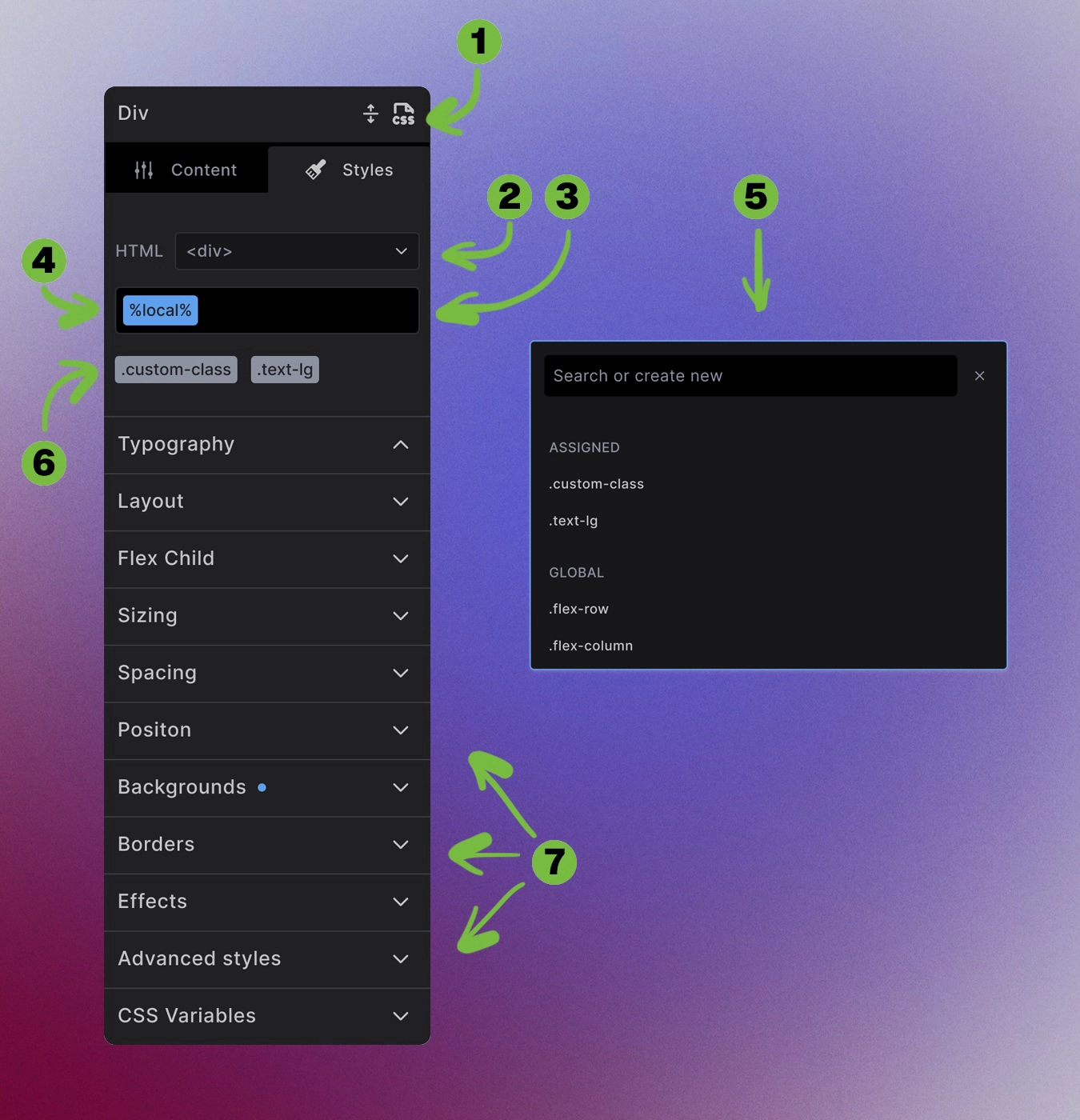This screenshot has width=1080, height=1120.
Task: Select the .custom-class chip
Action: tap(175, 369)
